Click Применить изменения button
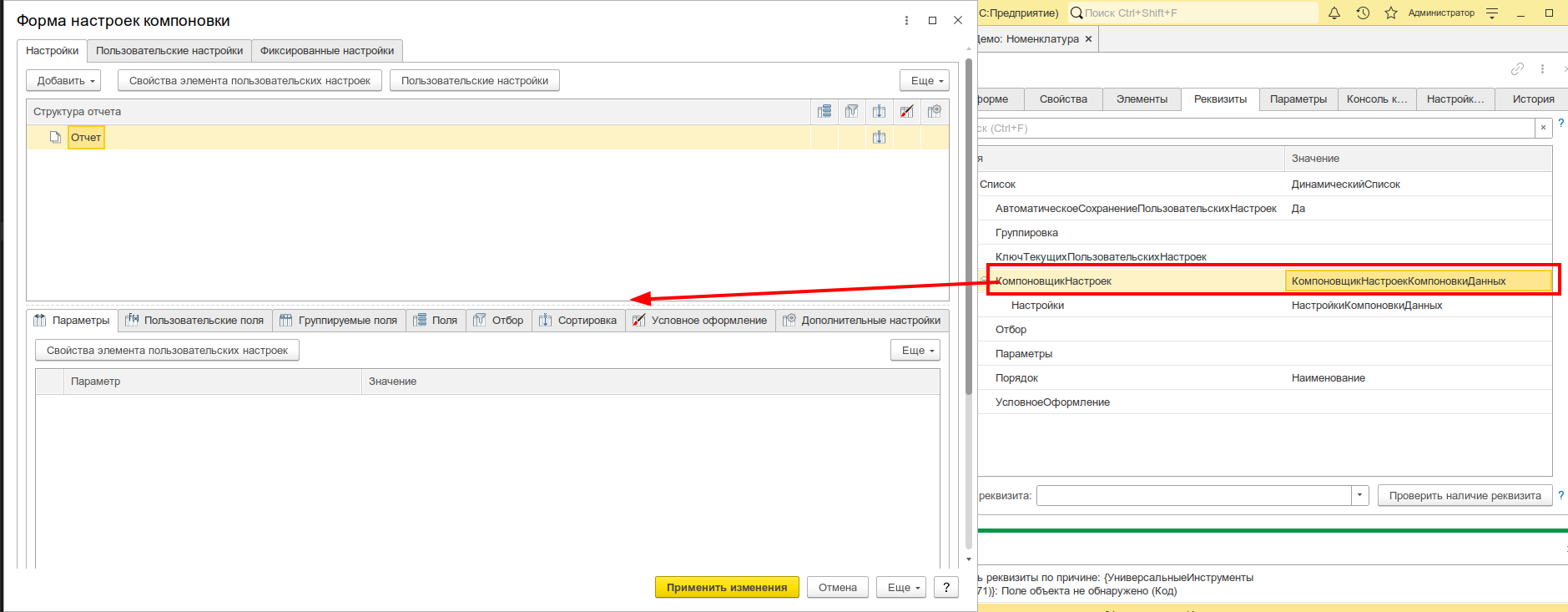 (727, 587)
